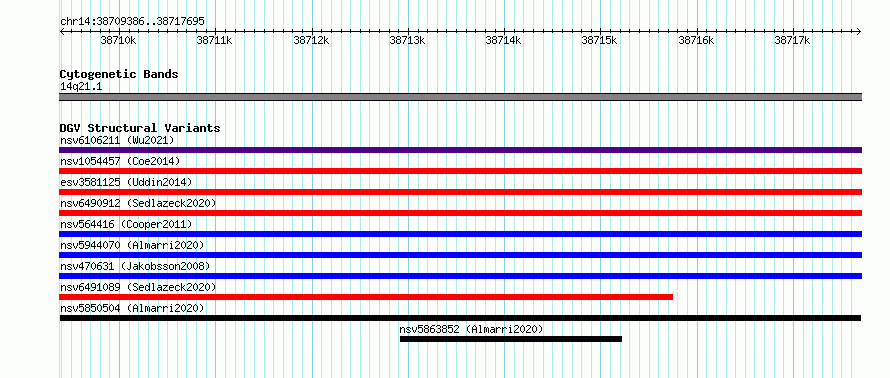Click the Cytogenetic Bands track title
The width and height of the screenshot is (890, 378).
click(119, 74)
